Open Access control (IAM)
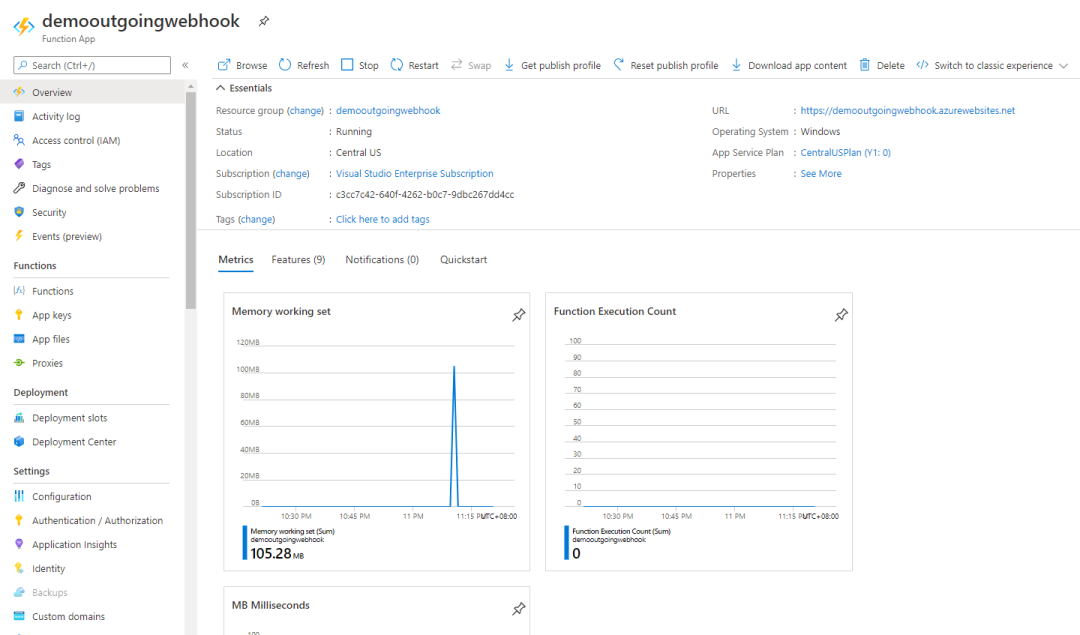1080x635 pixels. point(92,140)
